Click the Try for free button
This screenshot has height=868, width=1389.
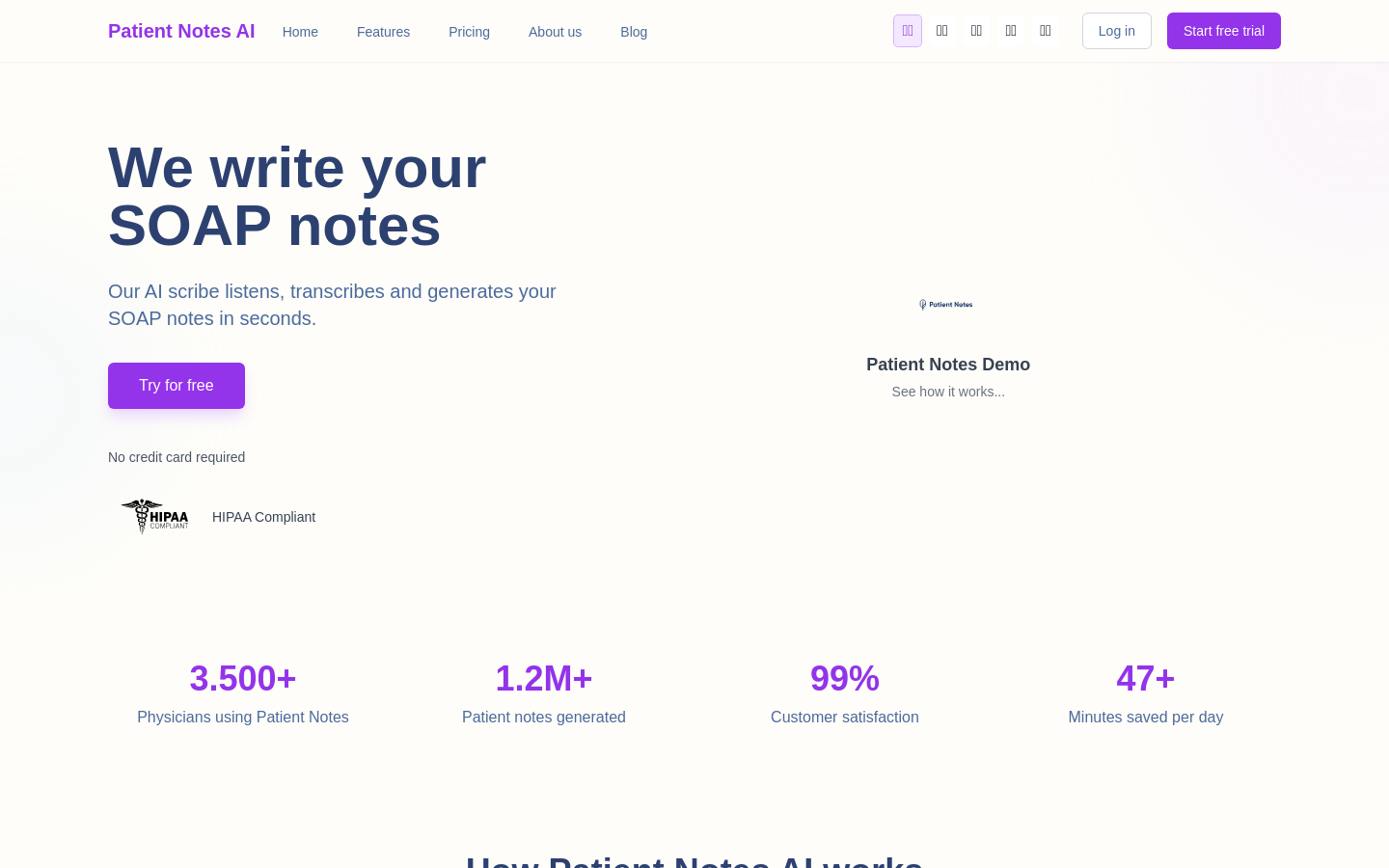point(177,386)
